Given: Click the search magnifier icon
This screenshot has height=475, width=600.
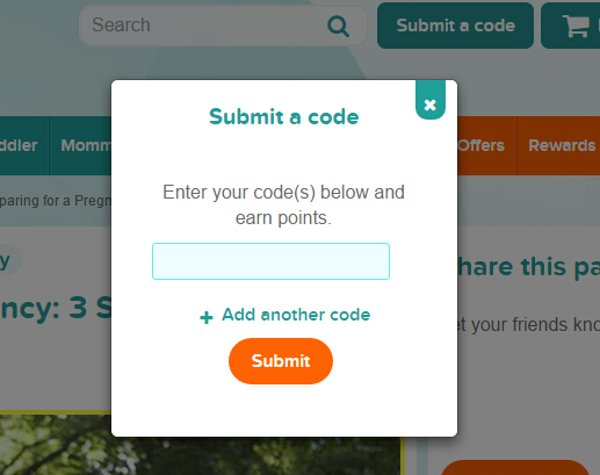Looking at the screenshot, I should point(338,26).
